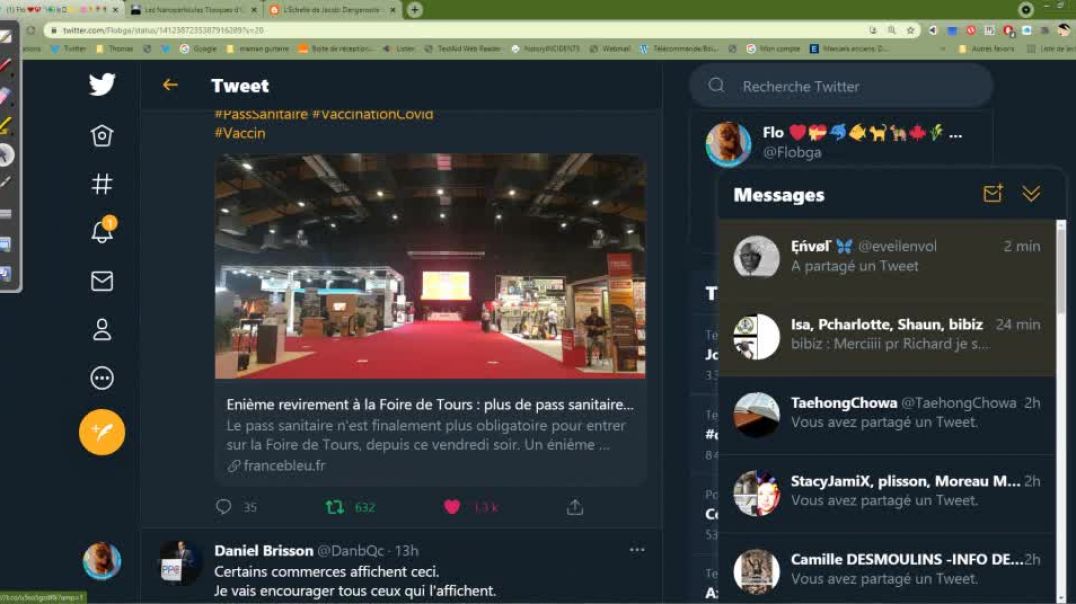Open a new browser tab with plus button

(414, 10)
